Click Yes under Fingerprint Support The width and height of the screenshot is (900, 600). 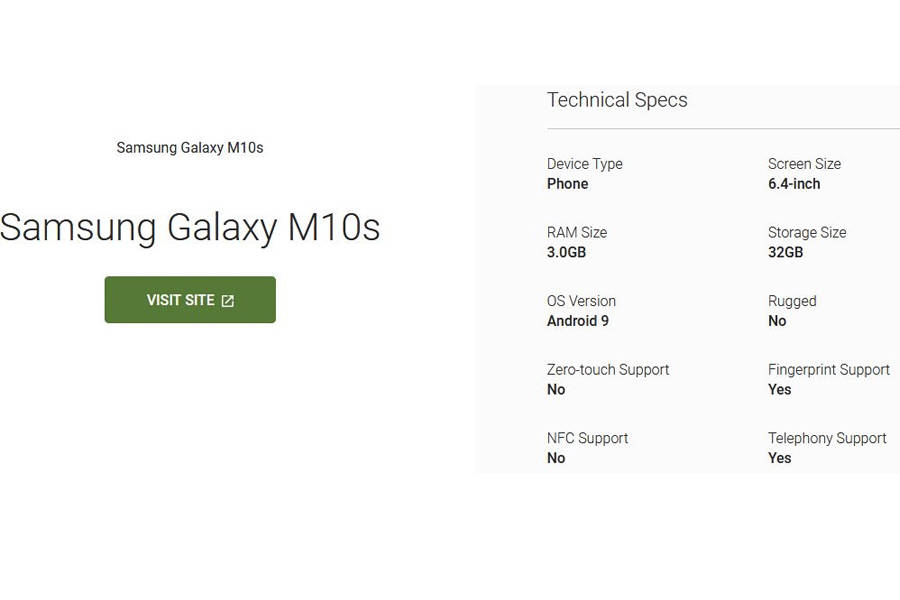pos(779,389)
